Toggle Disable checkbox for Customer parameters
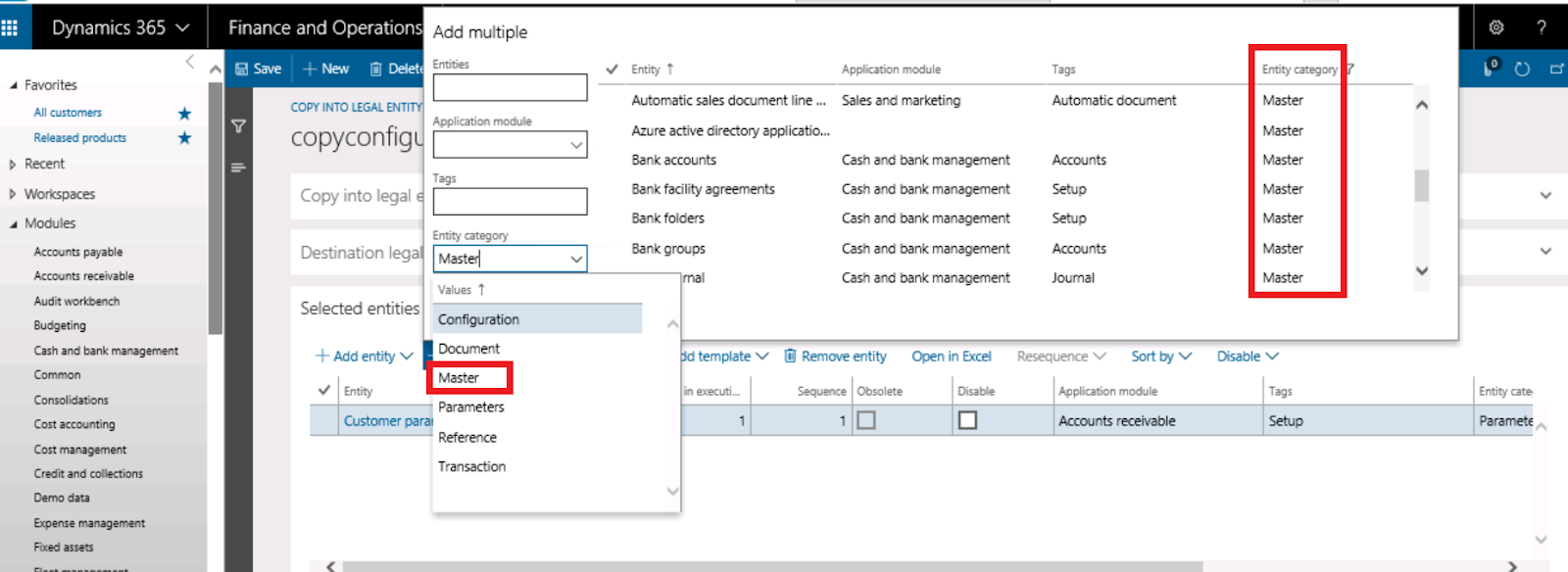The image size is (1568, 572). (967, 420)
